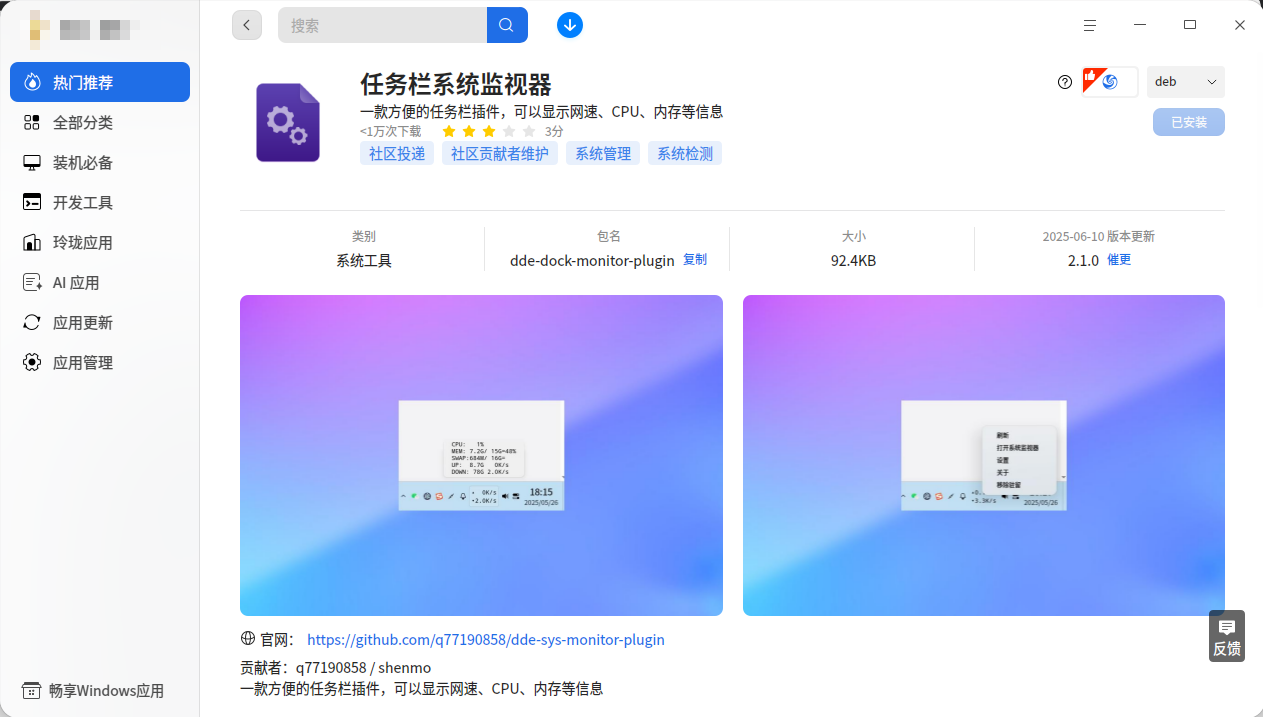The height and width of the screenshot is (717, 1263).
Task: Click 催更 next to version 2.1.0
Action: (x=1119, y=259)
